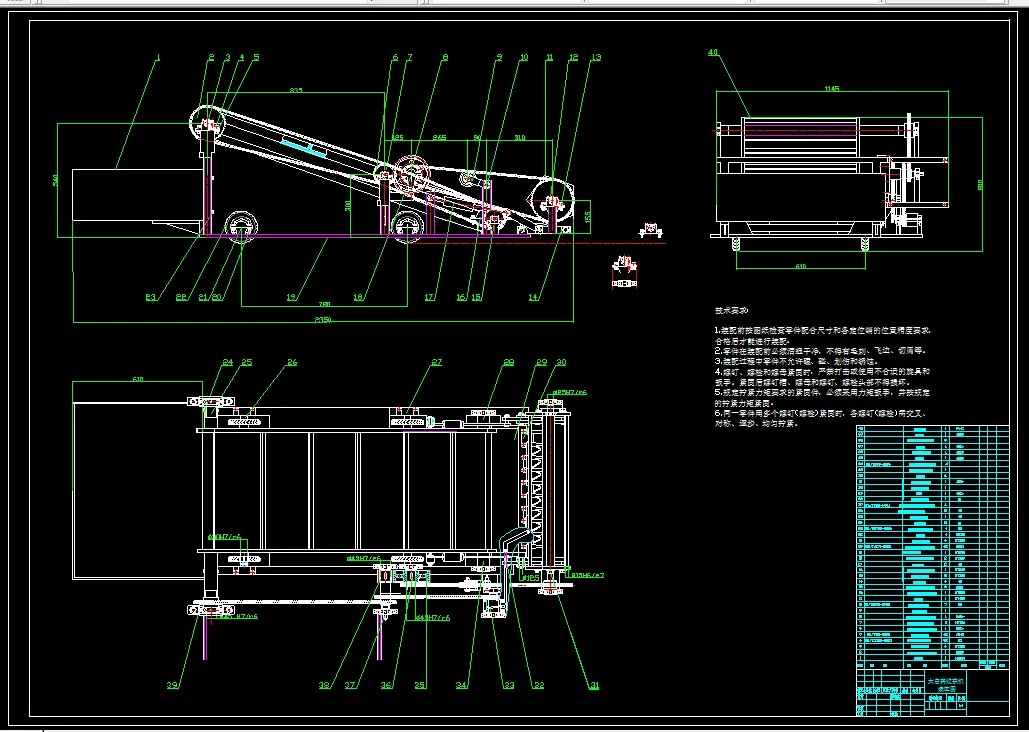Click part callout number 7
Image resolution: width=1029 pixels, height=732 pixels.
click(x=410, y=57)
